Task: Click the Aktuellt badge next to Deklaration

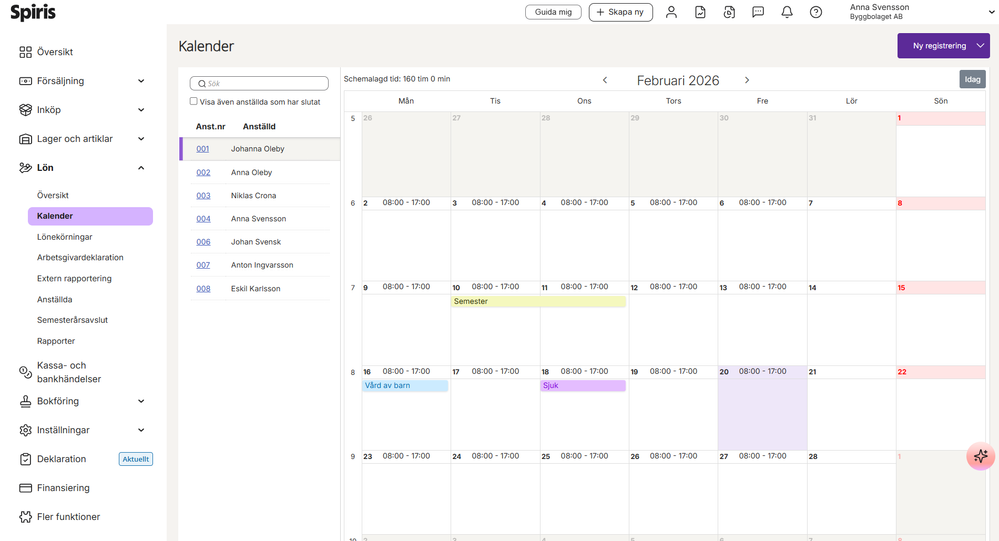Action: tap(136, 459)
